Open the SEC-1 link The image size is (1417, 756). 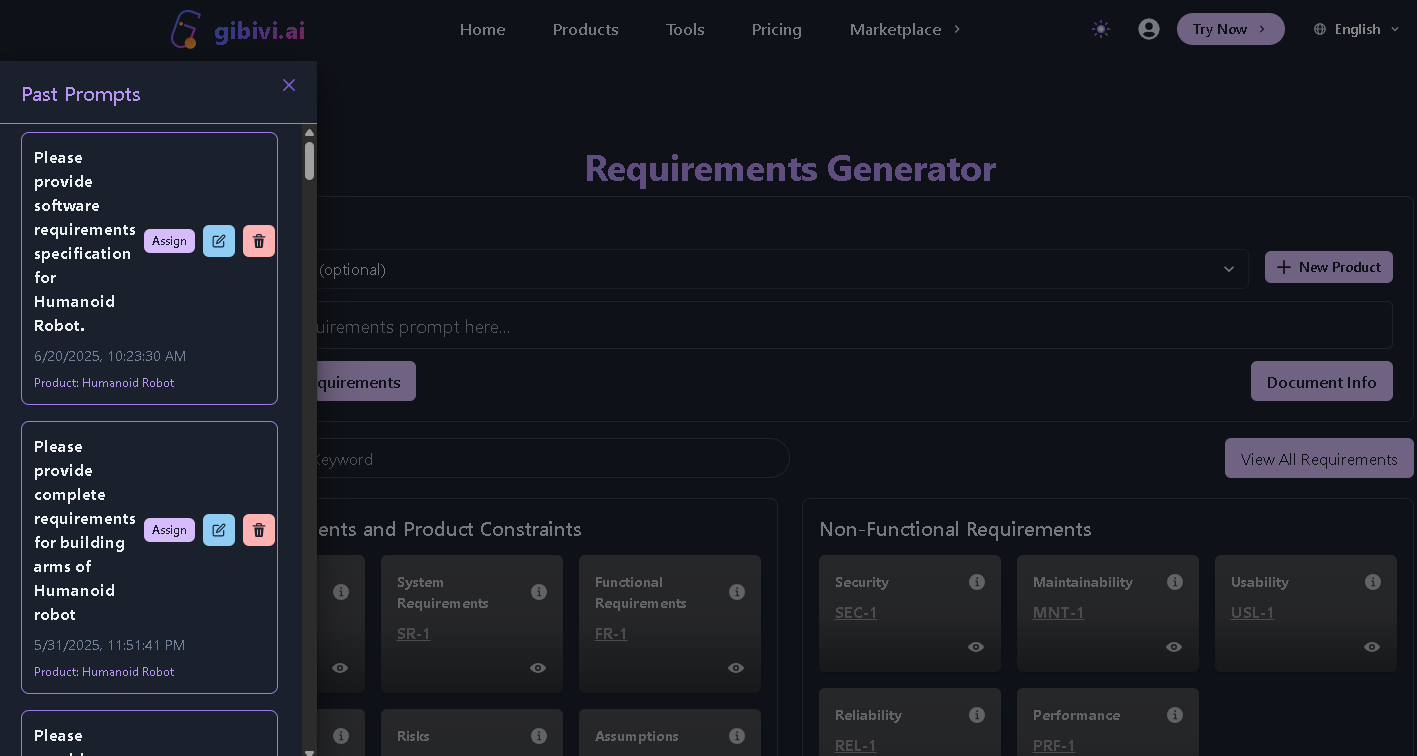pos(856,612)
